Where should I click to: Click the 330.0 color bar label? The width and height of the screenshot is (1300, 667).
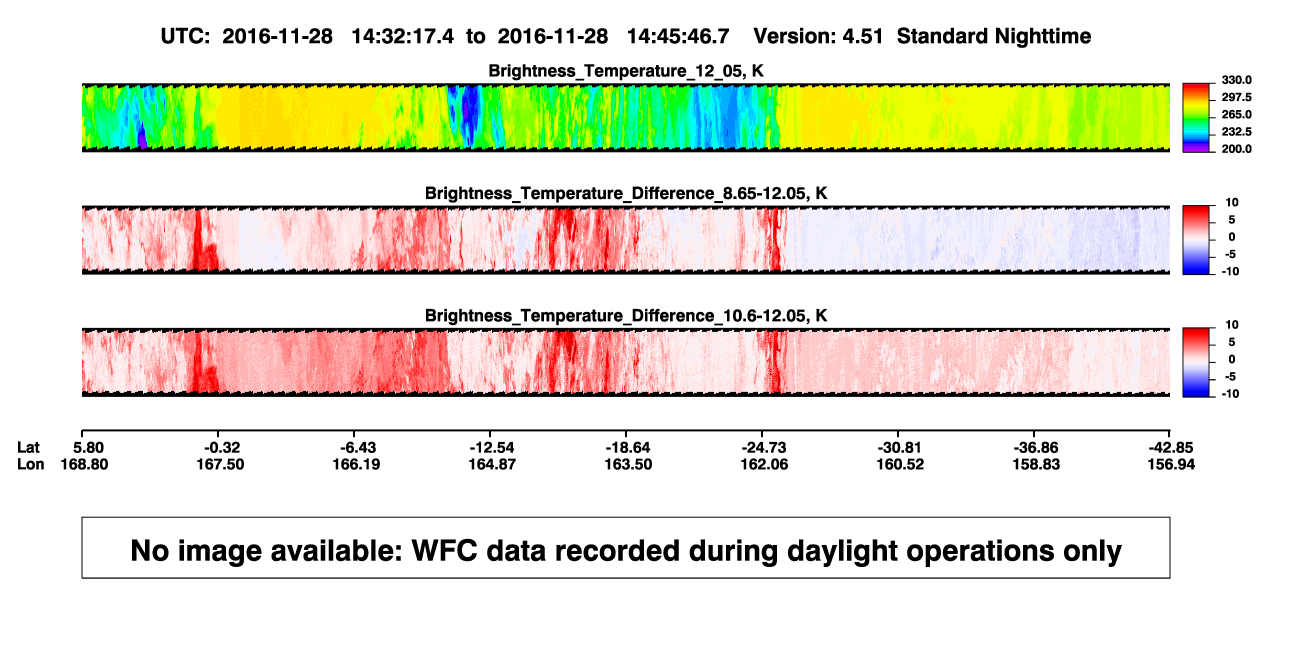click(1235, 81)
